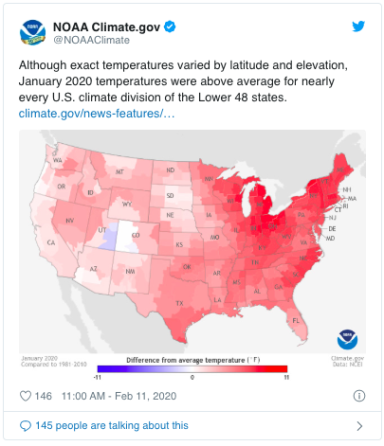Open the @NOAAClimate handle link
Screen dimensions: 384x446
(x=92, y=40)
